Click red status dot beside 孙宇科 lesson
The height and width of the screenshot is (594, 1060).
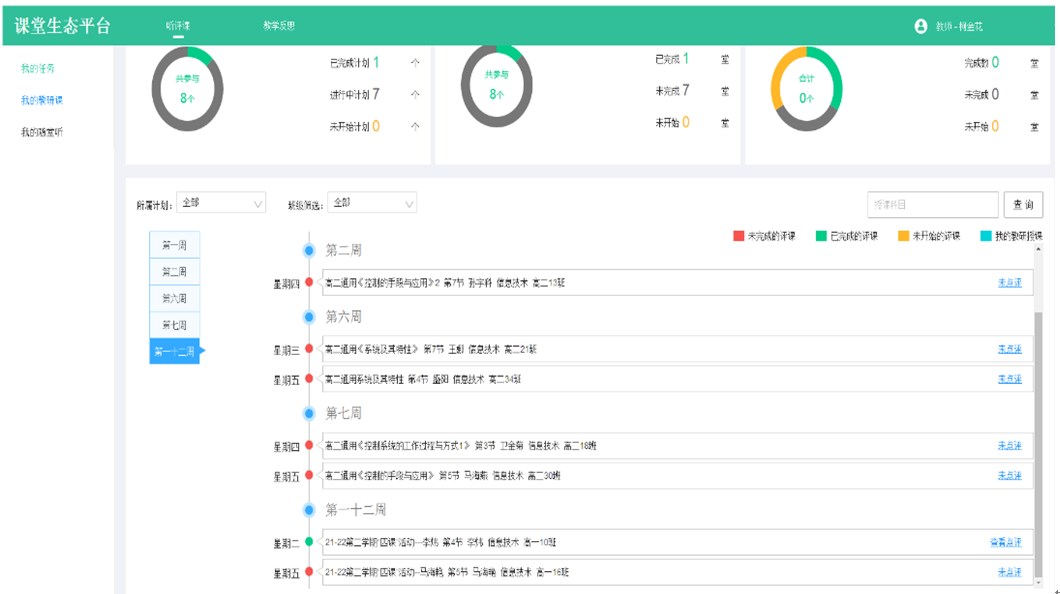coord(309,283)
